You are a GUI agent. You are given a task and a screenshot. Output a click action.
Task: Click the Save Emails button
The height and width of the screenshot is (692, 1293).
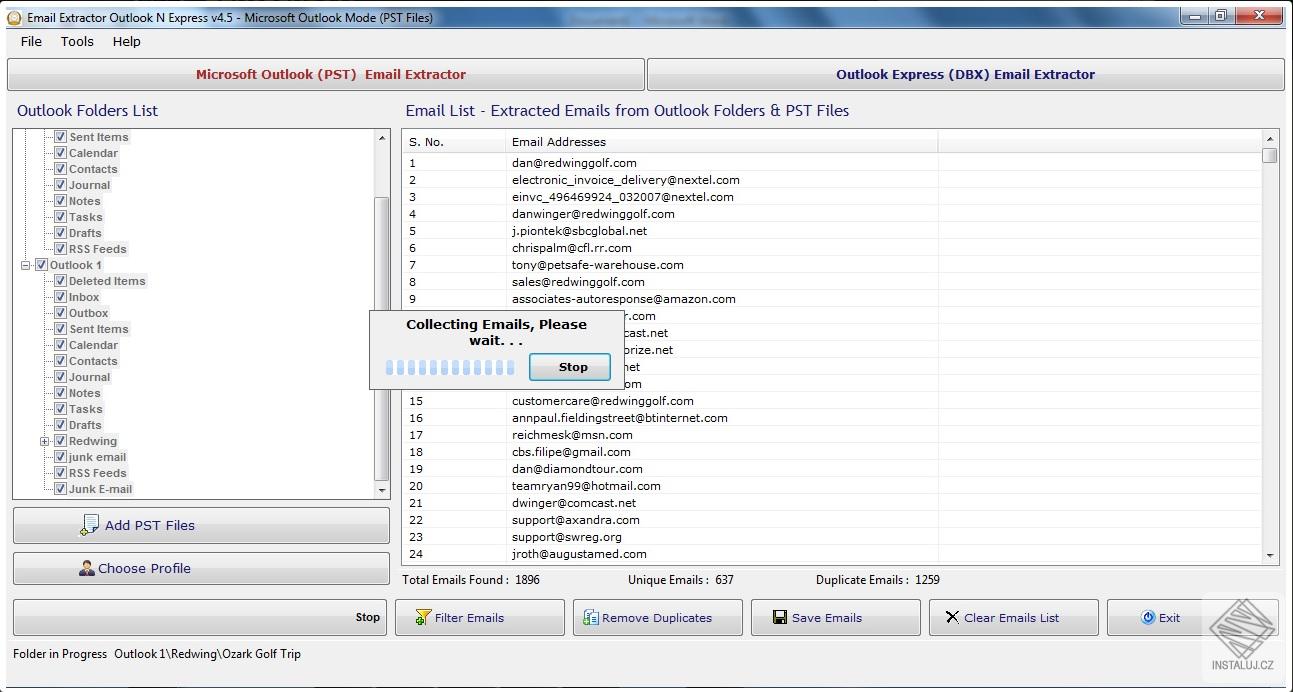pos(836,617)
